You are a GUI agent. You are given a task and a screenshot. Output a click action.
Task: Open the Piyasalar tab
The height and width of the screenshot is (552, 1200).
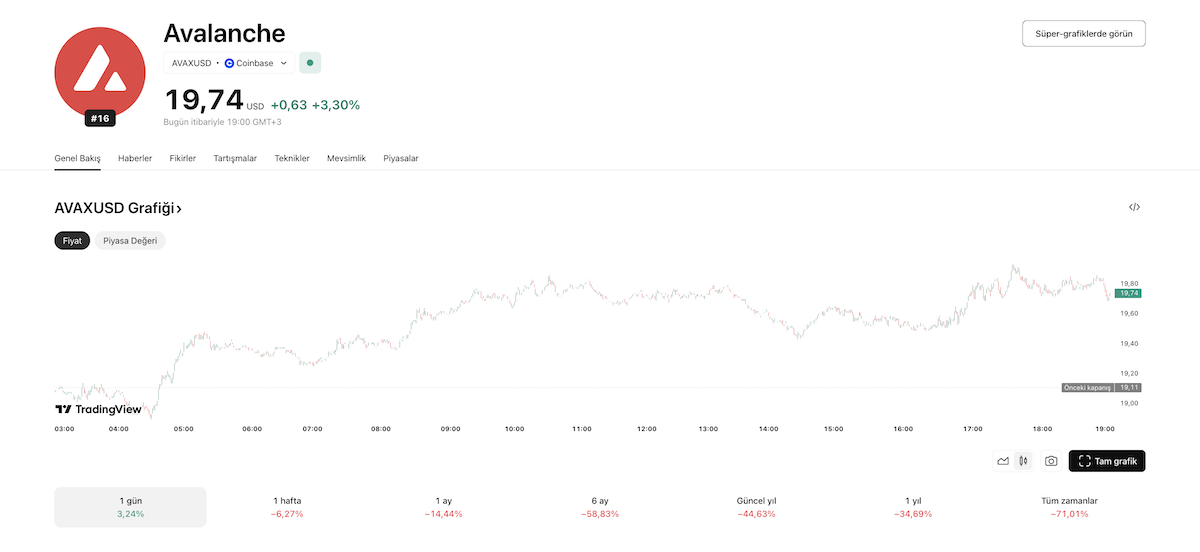tap(401, 158)
